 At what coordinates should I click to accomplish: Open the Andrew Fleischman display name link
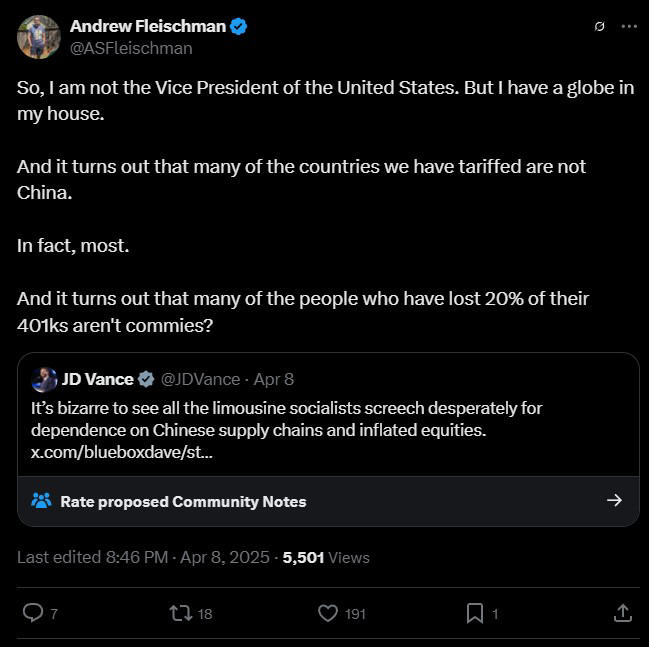tap(148, 27)
